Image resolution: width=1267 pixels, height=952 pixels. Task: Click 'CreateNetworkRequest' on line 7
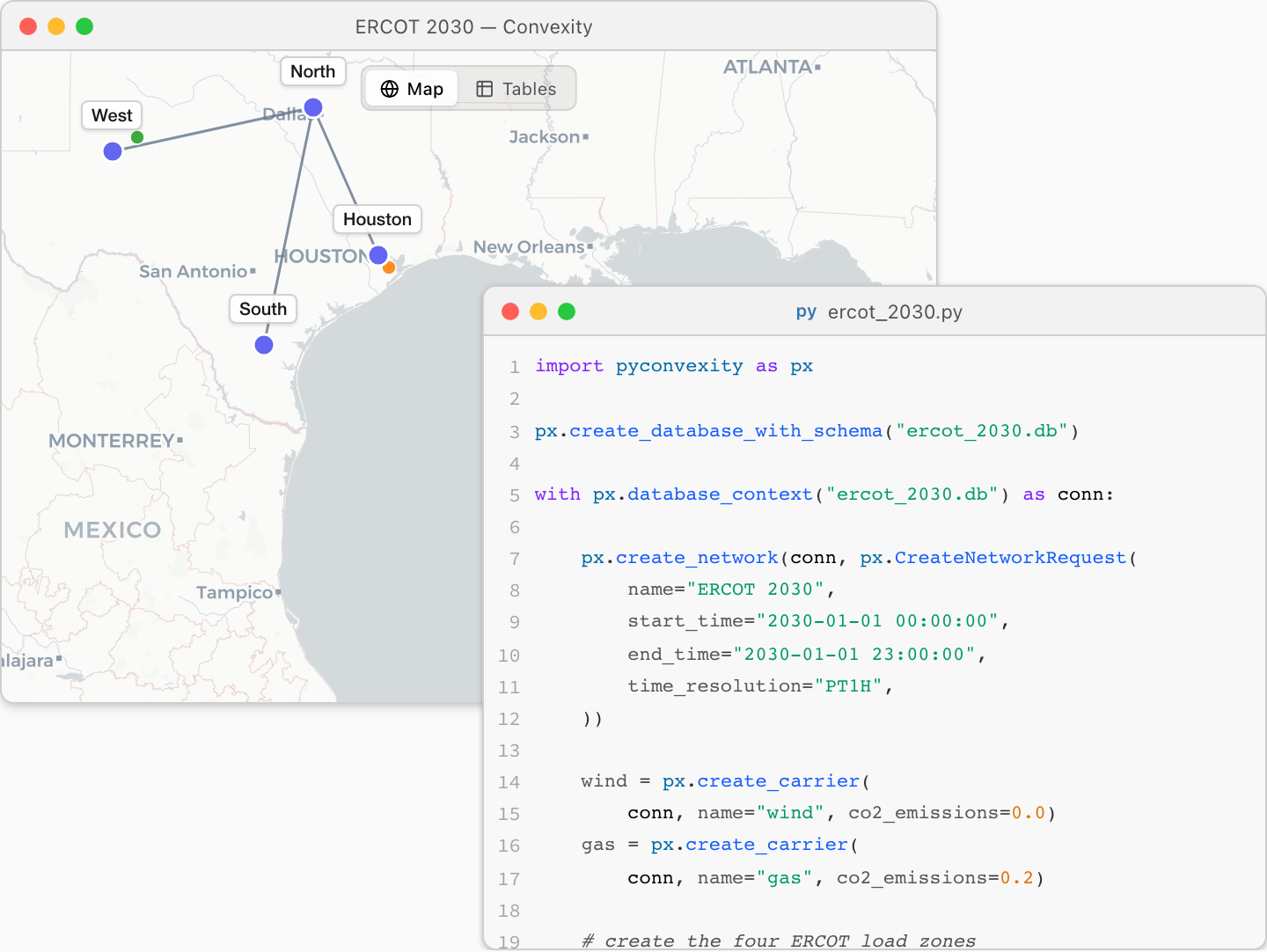pyautogui.click(x=1010, y=558)
